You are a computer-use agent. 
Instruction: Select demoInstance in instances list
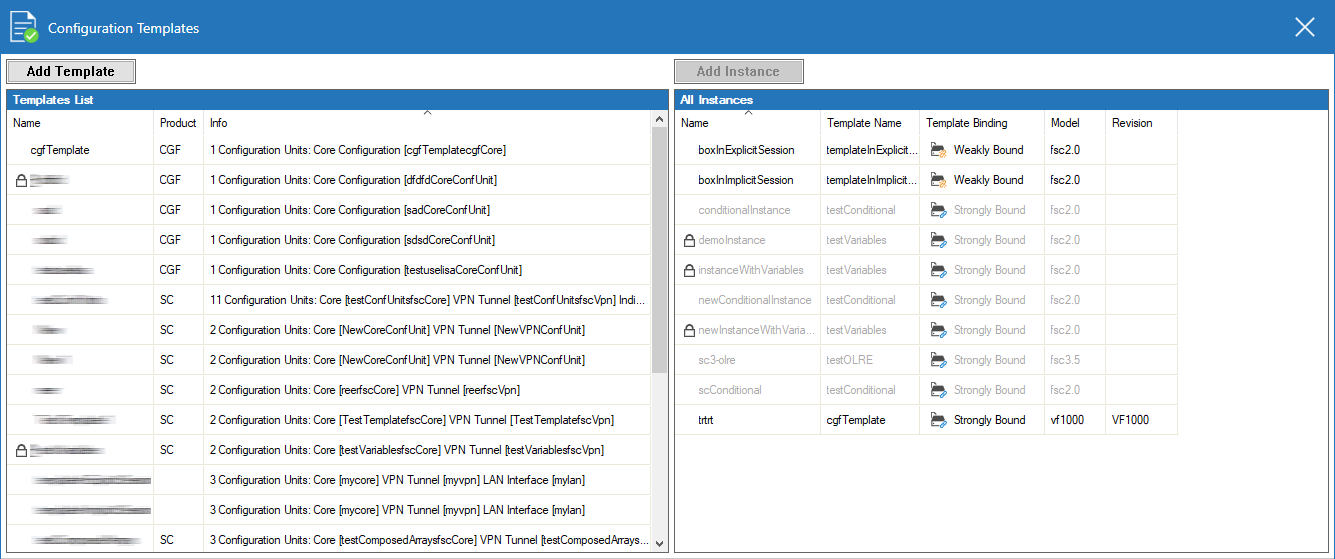pyautogui.click(x=731, y=240)
